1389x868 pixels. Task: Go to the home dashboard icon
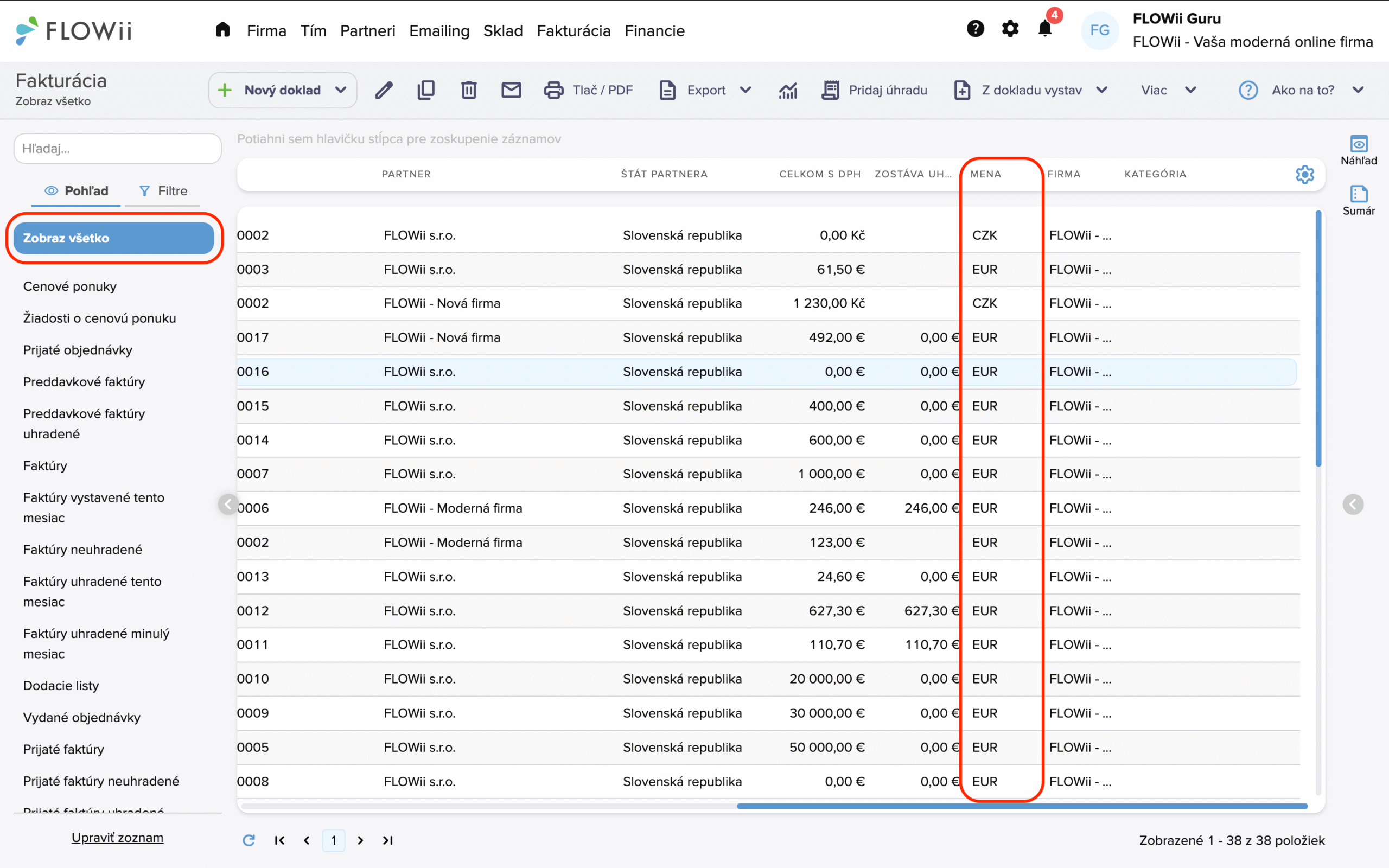[x=222, y=30]
